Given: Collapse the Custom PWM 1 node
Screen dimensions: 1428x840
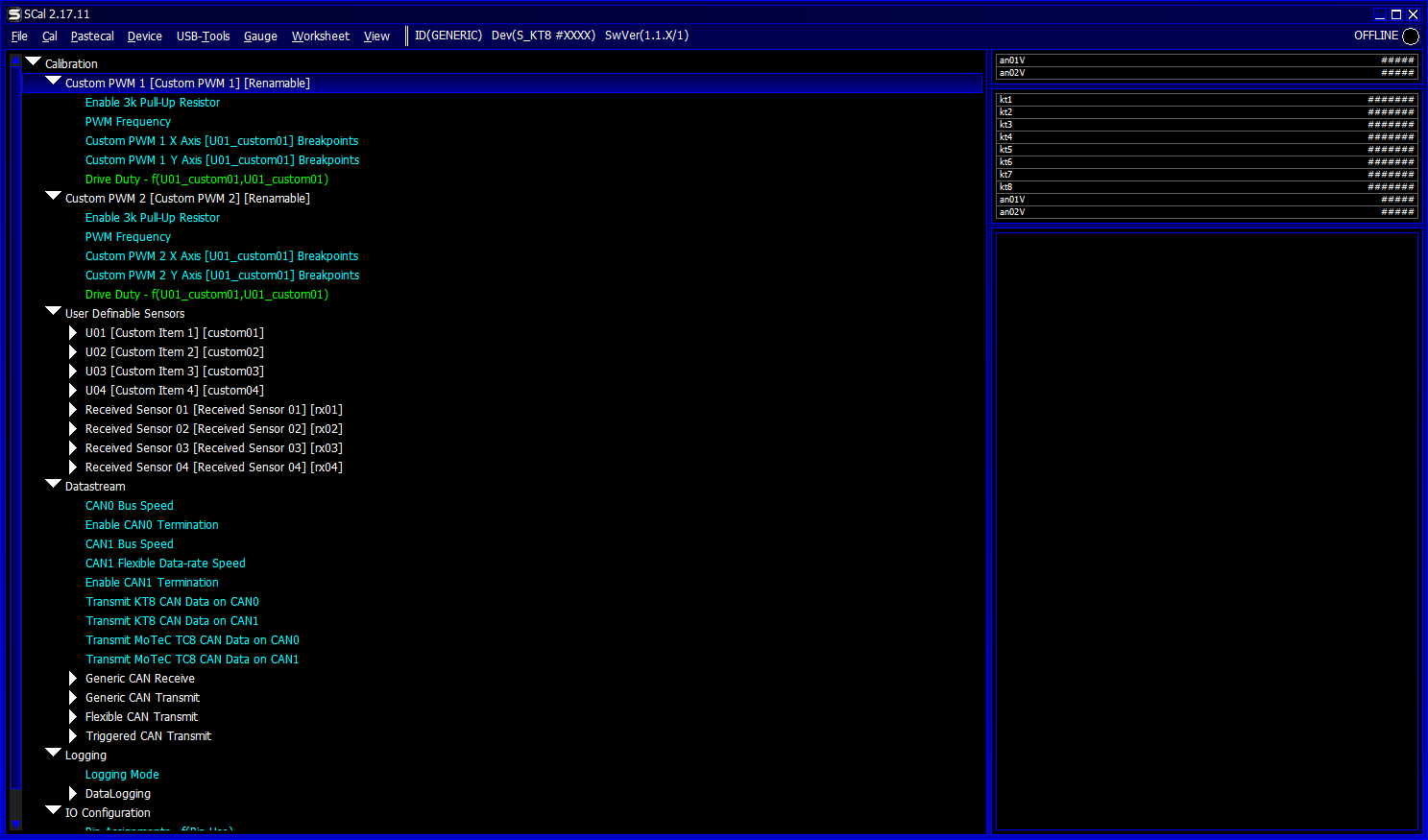Looking at the screenshot, I should pyautogui.click(x=54, y=81).
